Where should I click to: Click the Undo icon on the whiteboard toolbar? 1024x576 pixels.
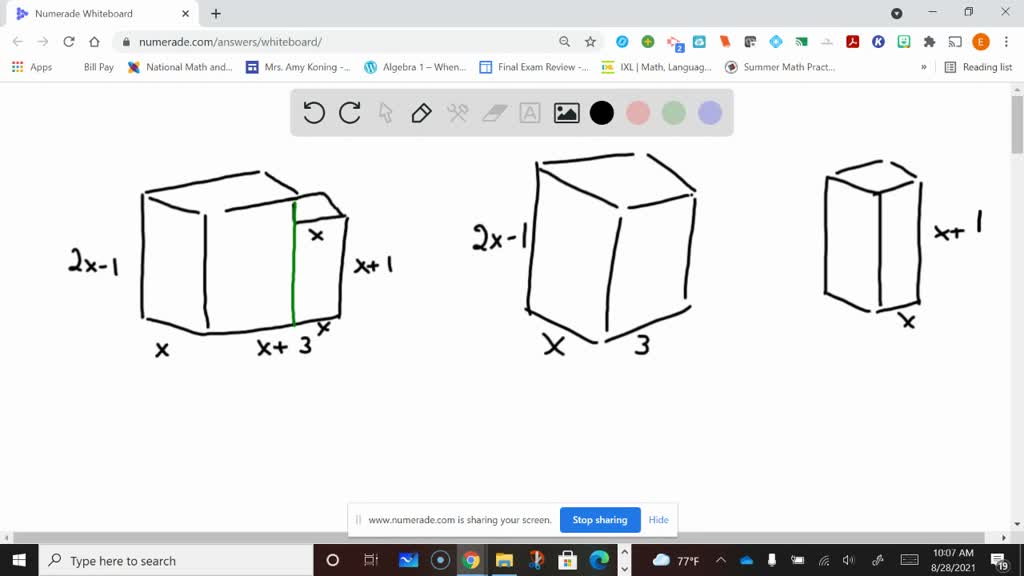[313, 113]
